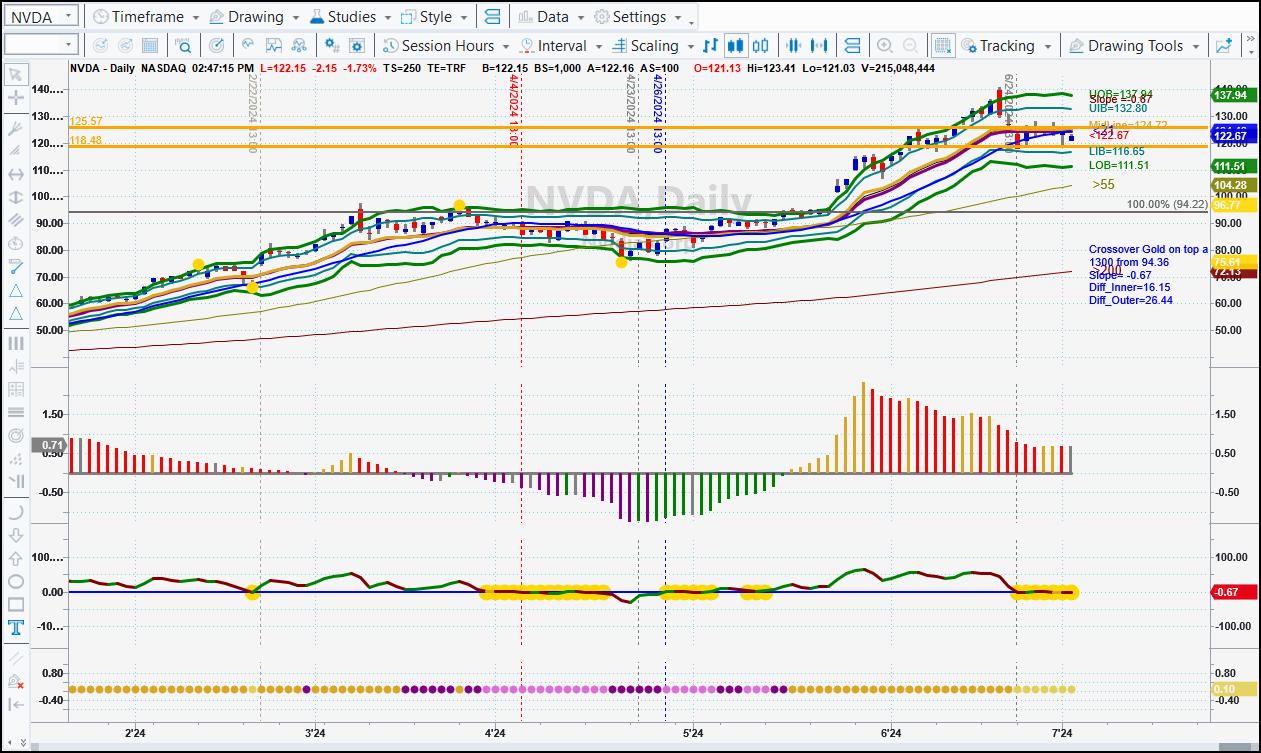Click the target icon in second toolbar

[x=217, y=45]
